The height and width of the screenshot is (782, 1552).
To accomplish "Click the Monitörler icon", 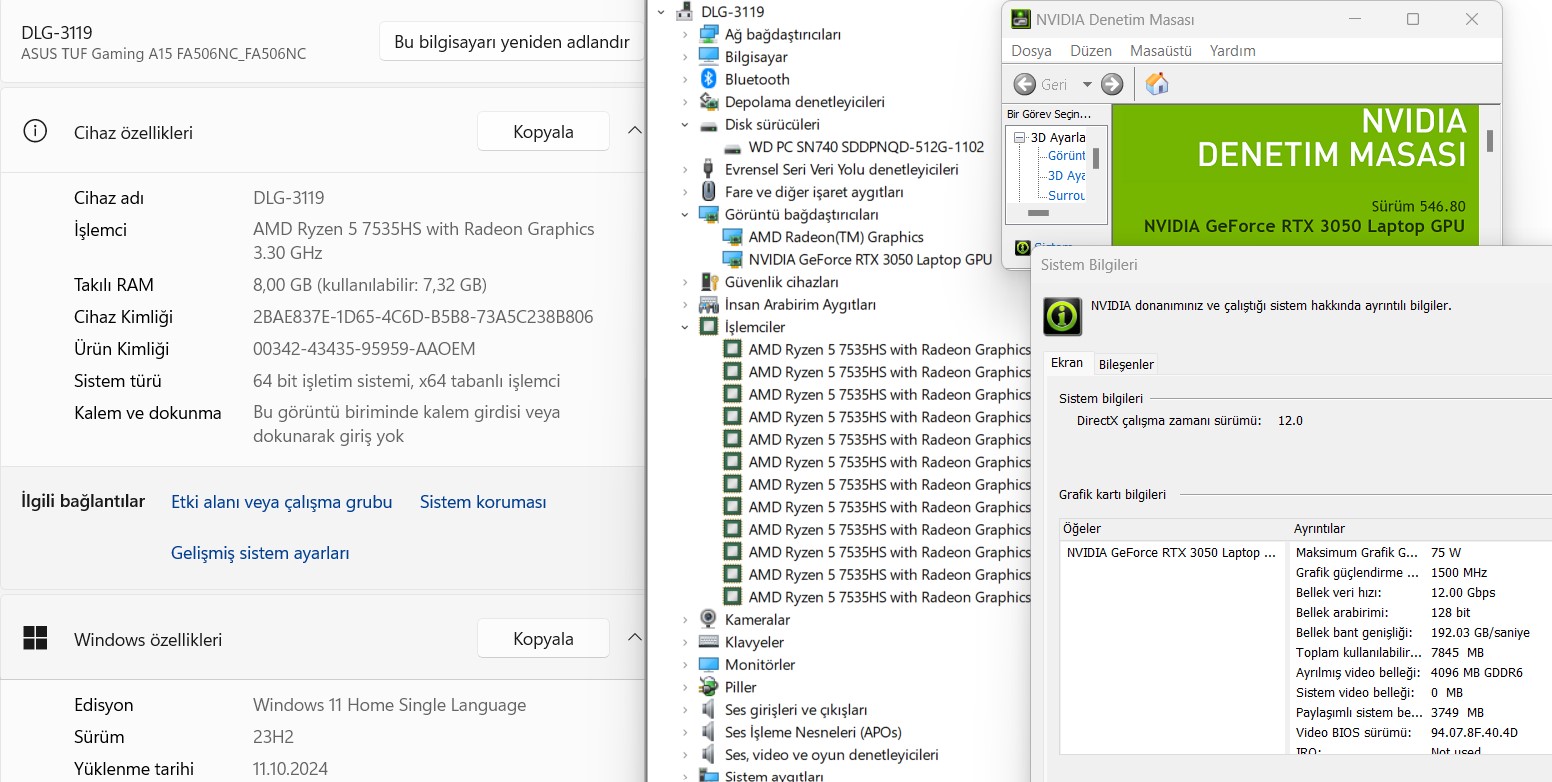I will [x=709, y=665].
